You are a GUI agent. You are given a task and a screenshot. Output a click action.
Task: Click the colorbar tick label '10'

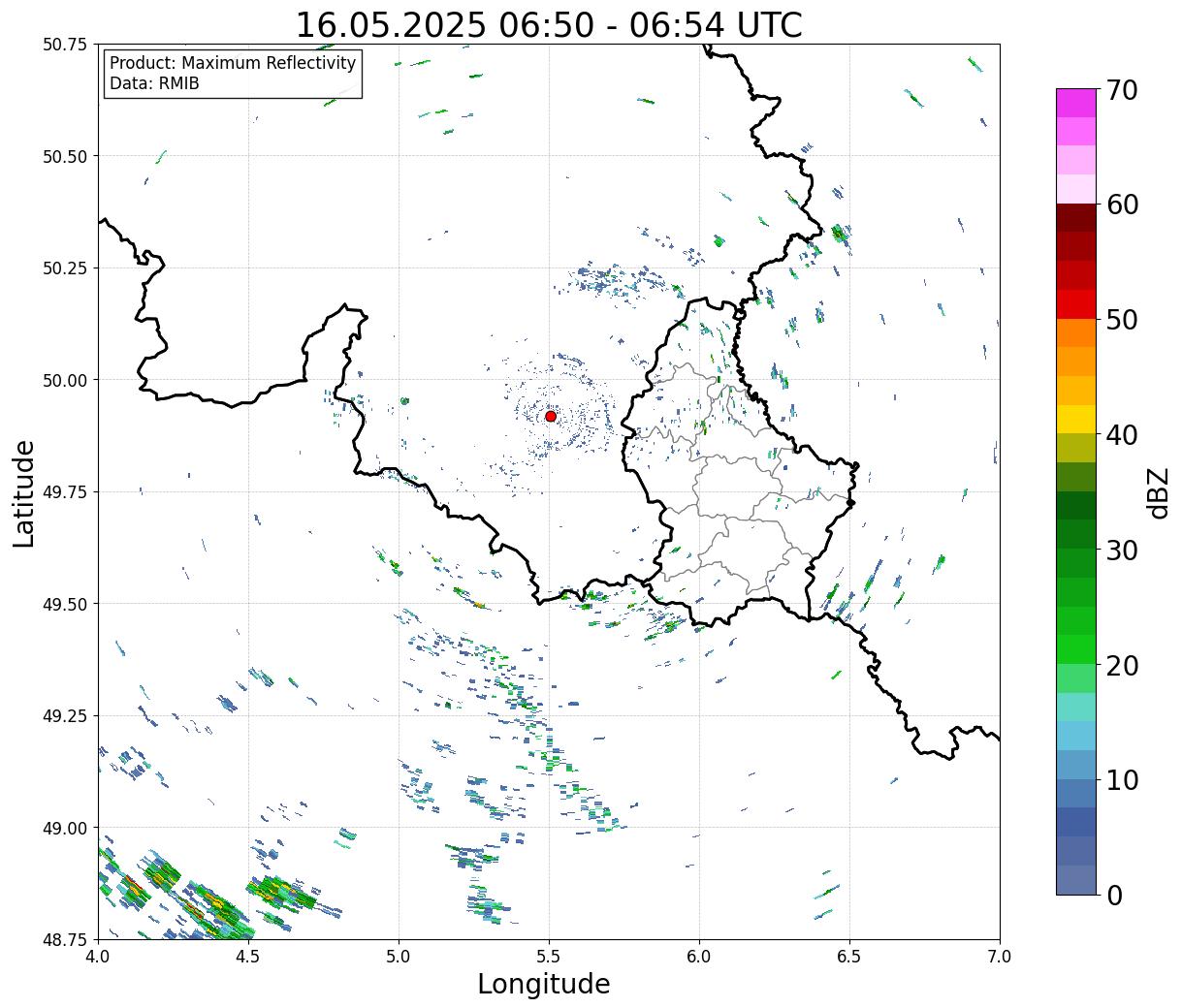click(1121, 779)
